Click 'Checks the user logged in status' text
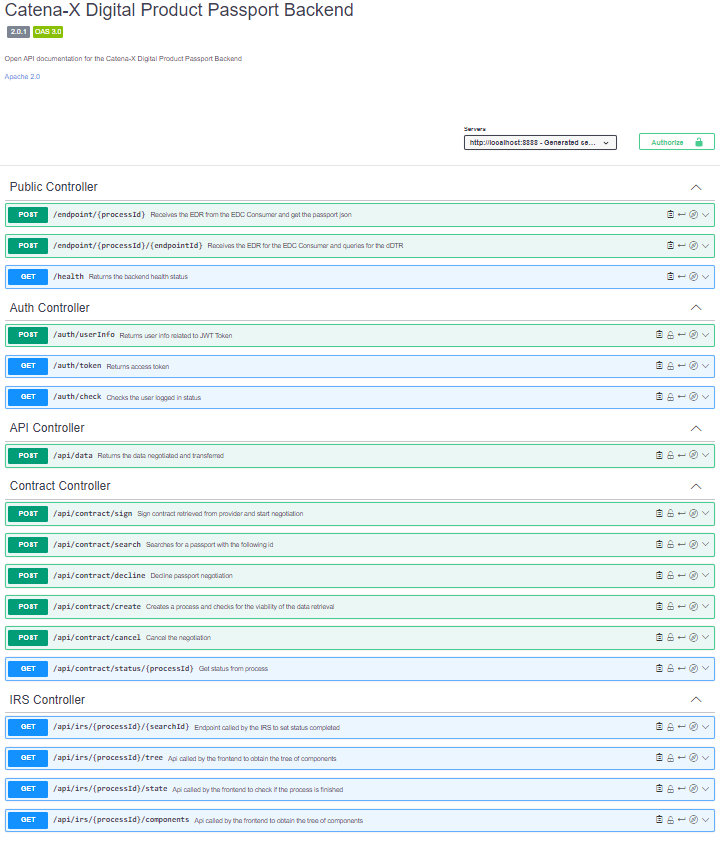 coord(154,397)
